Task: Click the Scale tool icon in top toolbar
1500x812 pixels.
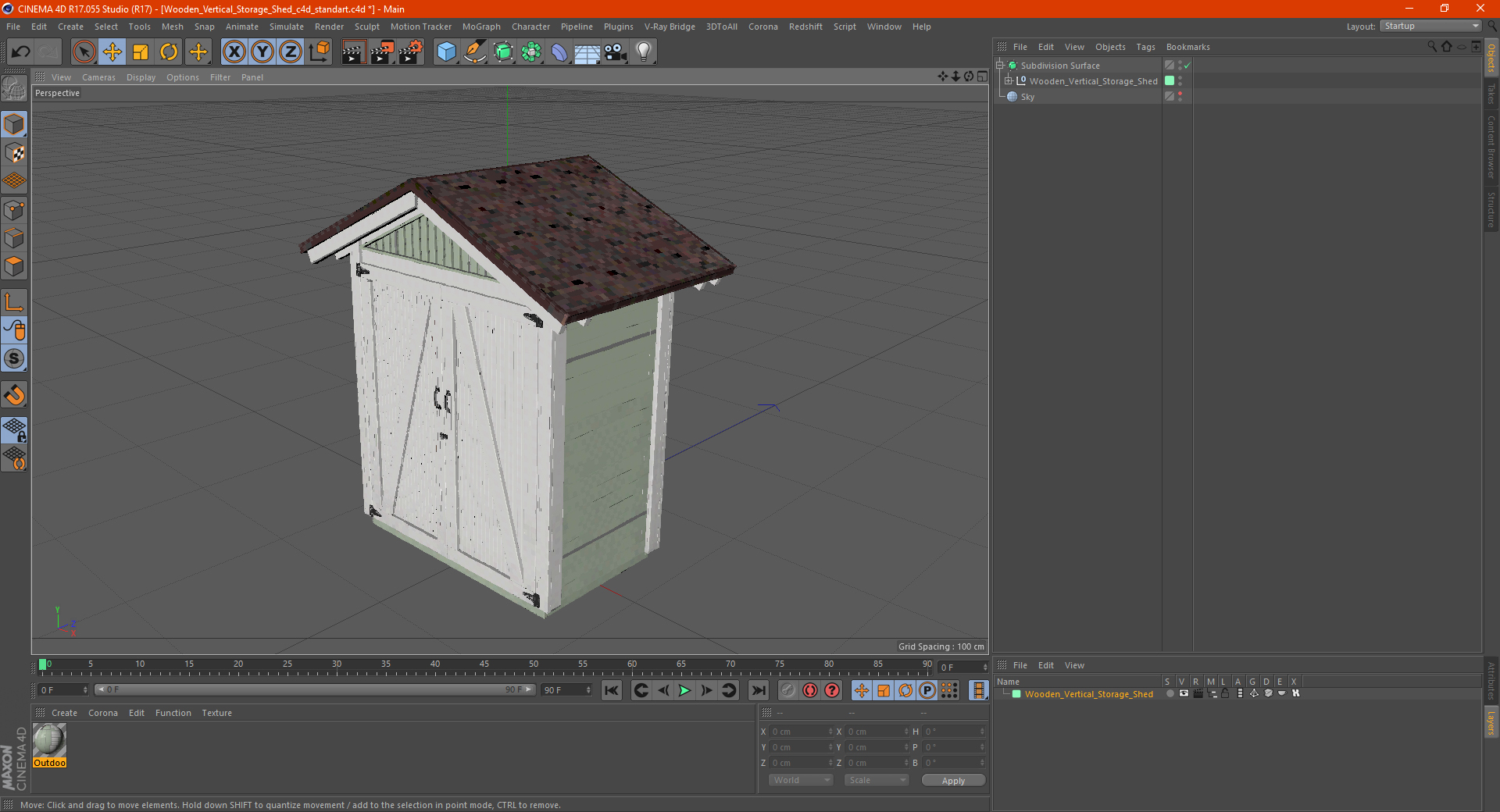Action: point(141,52)
